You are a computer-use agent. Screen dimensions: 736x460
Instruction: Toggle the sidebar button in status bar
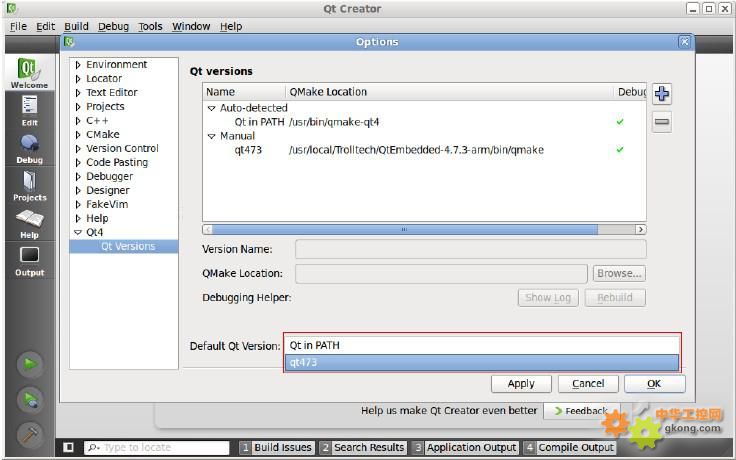[69, 447]
